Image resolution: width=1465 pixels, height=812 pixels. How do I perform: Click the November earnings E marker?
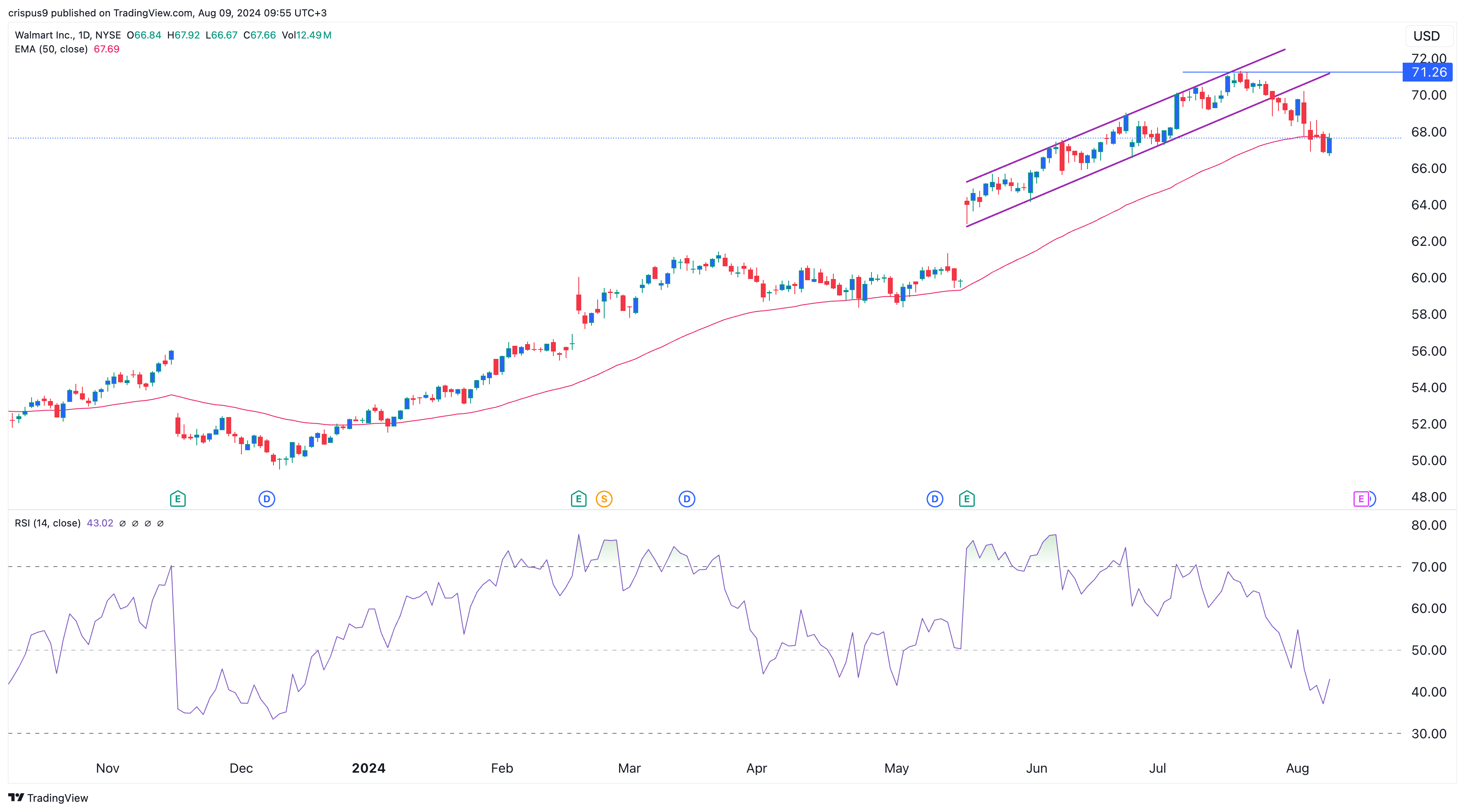177,499
